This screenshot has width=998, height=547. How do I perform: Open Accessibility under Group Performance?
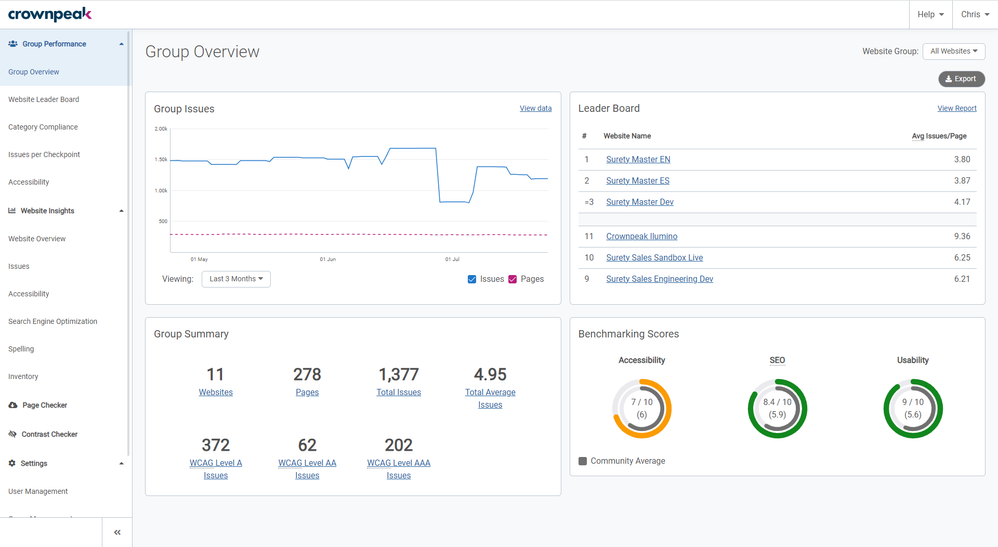29,182
